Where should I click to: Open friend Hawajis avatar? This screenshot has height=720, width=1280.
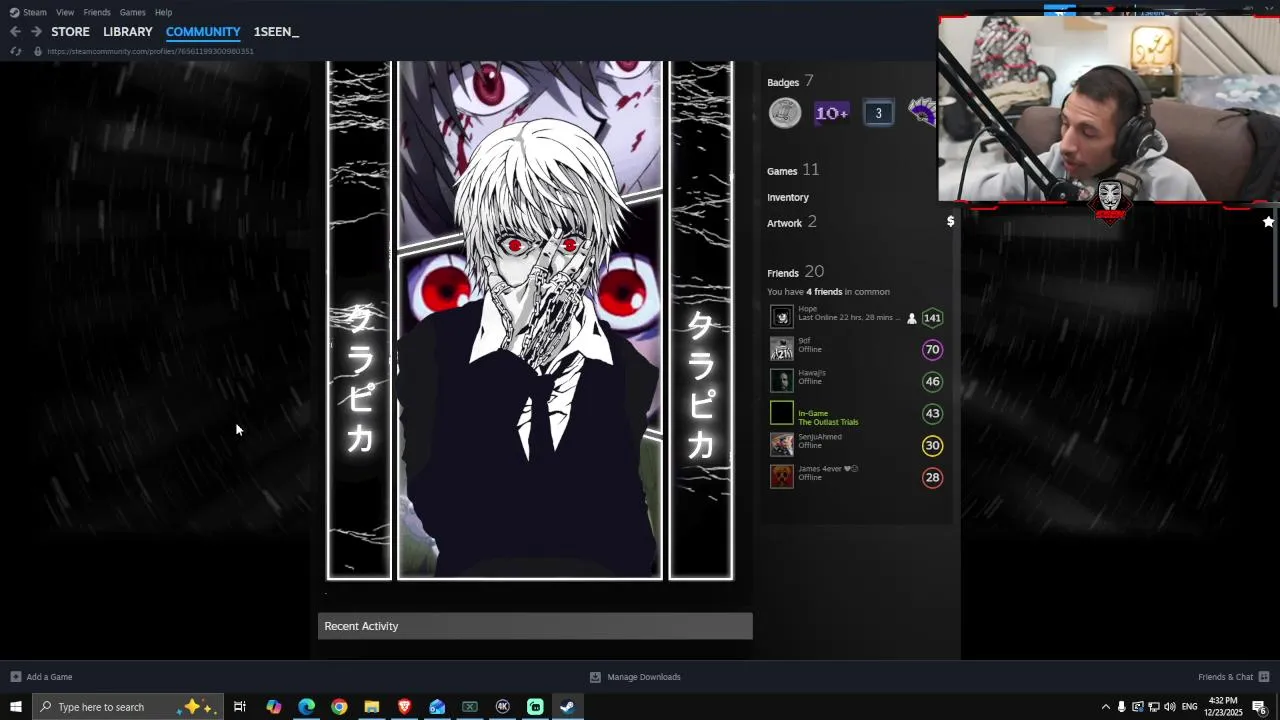782,381
